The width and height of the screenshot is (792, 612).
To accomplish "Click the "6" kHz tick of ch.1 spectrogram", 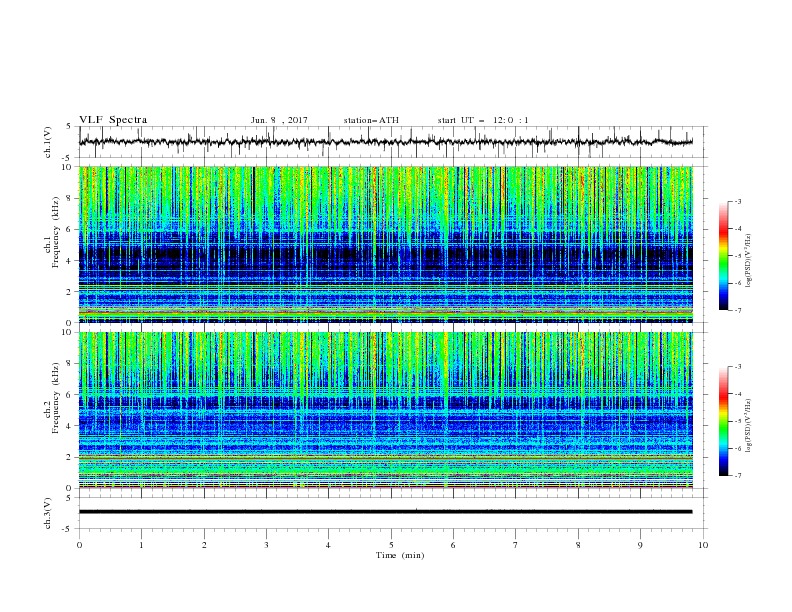I will click(69, 229).
